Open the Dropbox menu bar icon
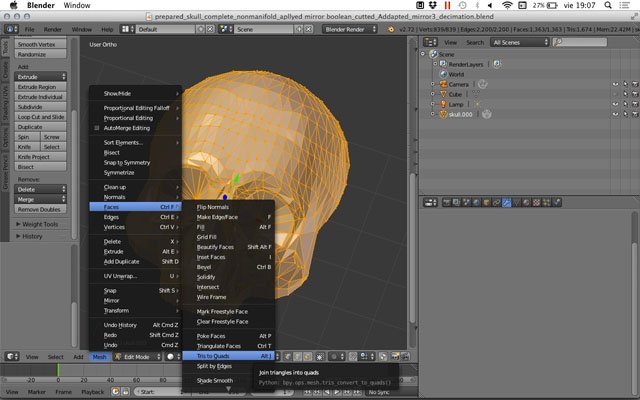This screenshot has width=640, height=400. (433, 5)
